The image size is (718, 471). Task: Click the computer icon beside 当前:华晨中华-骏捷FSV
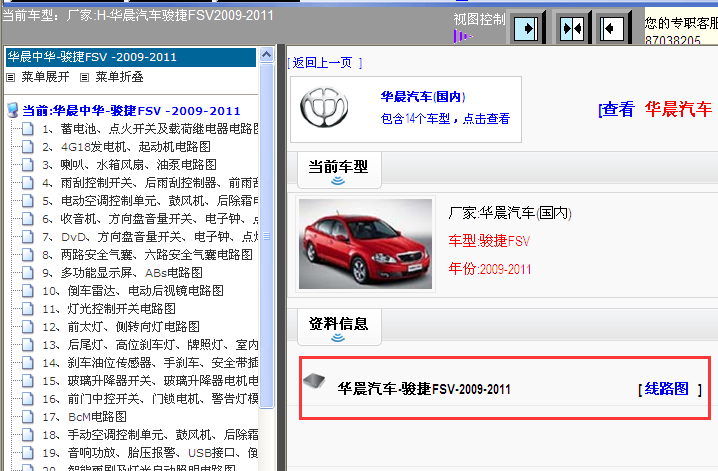(x=13, y=110)
